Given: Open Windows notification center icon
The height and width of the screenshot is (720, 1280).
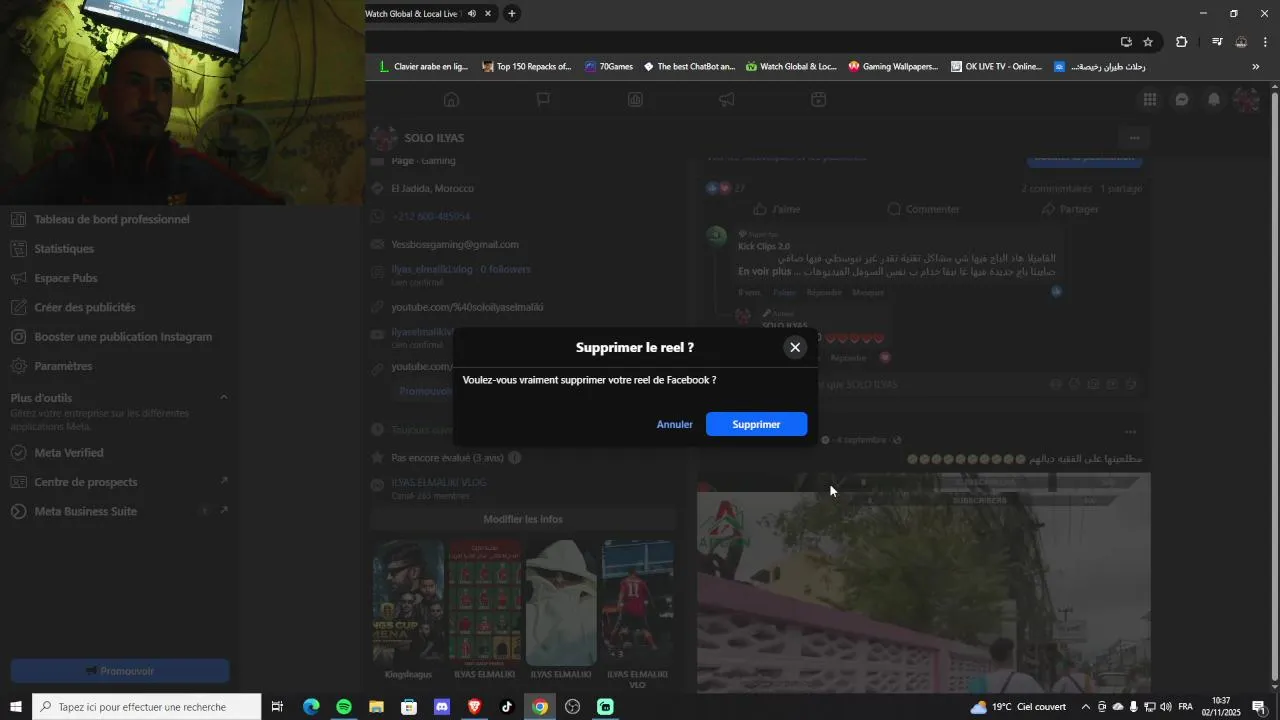Looking at the screenshot, I should click(1259, 707).
